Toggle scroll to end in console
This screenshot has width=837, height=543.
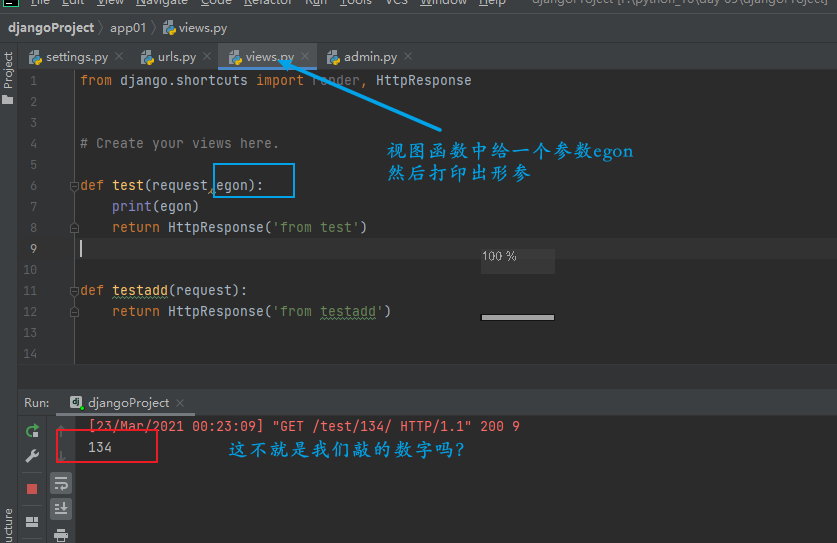pos(61,509)
